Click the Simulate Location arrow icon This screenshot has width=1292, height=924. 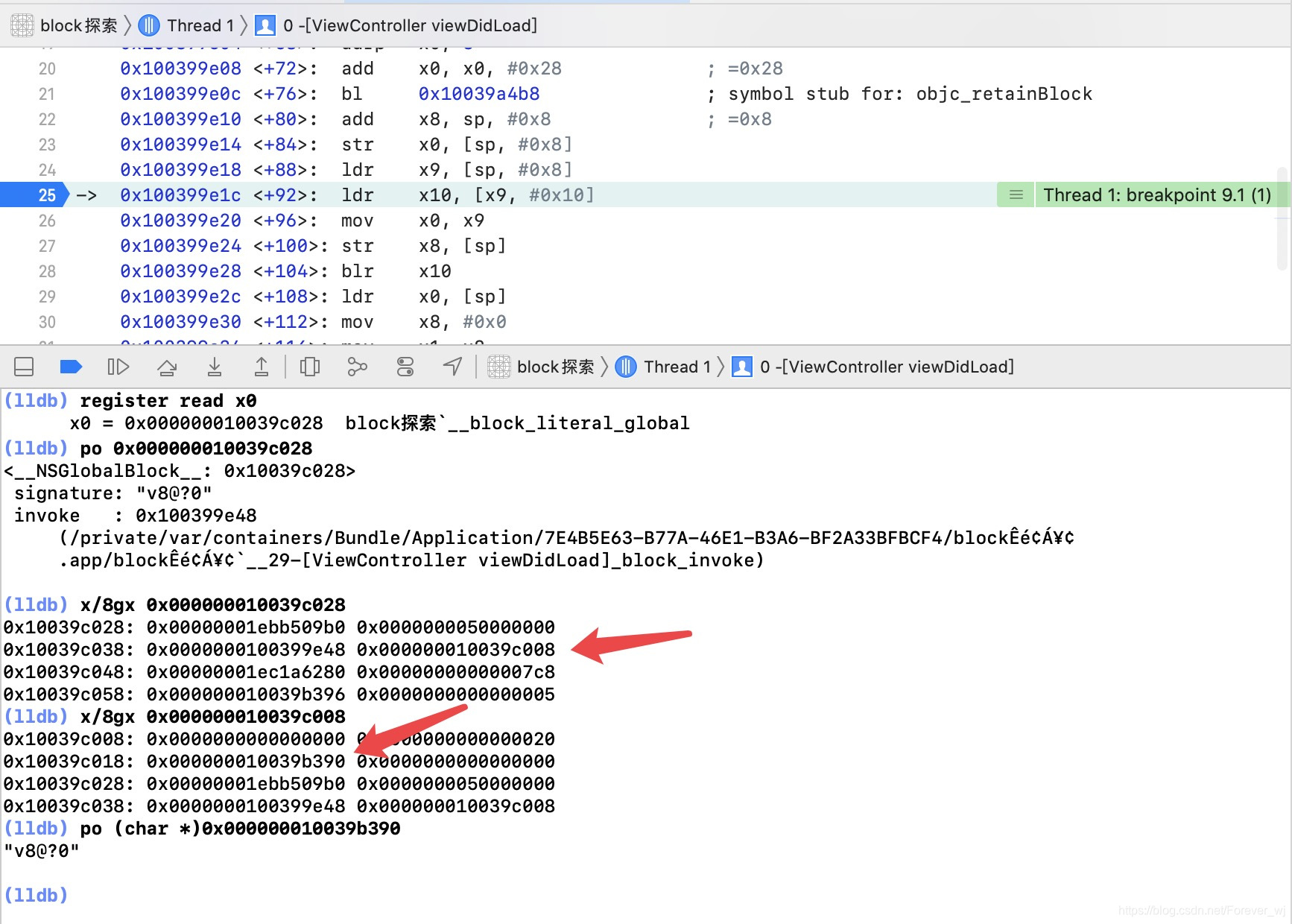pyautogui.click(x=453, y=366)
